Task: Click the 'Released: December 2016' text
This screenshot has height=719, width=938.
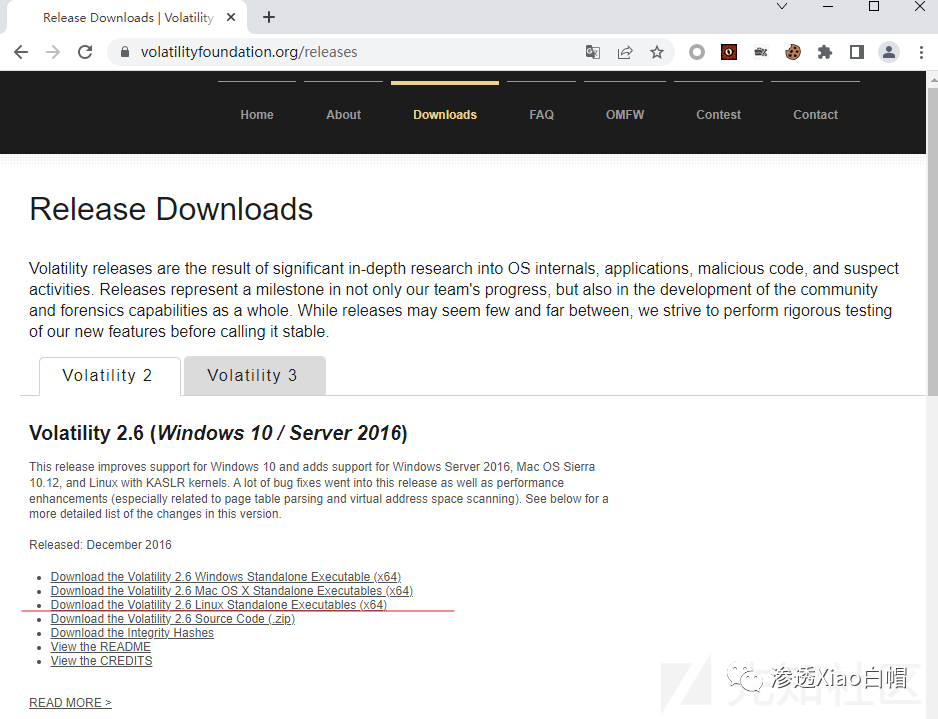Action: pos(100,545)
